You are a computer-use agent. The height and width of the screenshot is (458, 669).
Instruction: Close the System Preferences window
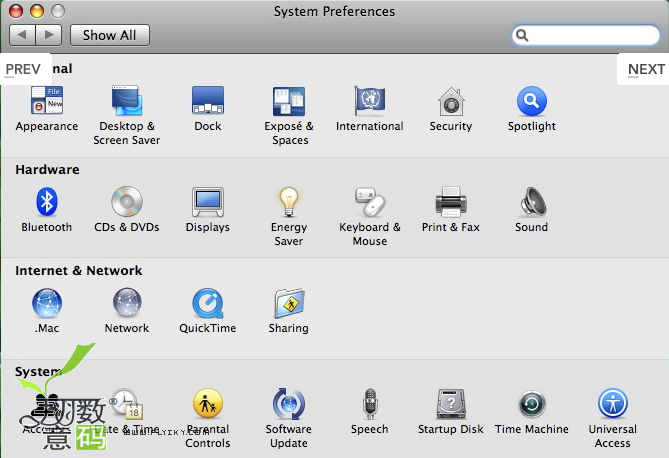pos(16,11)
